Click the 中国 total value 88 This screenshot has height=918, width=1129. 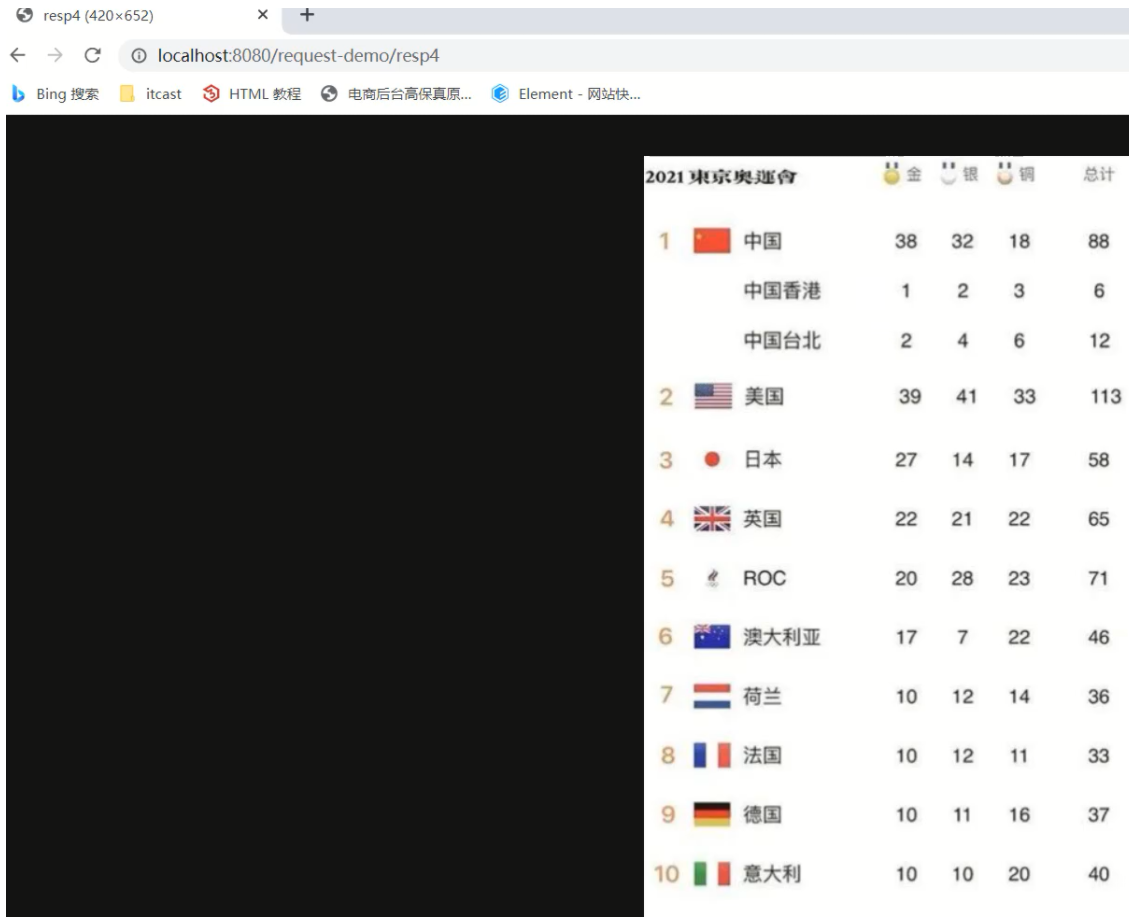(1099, 241)
